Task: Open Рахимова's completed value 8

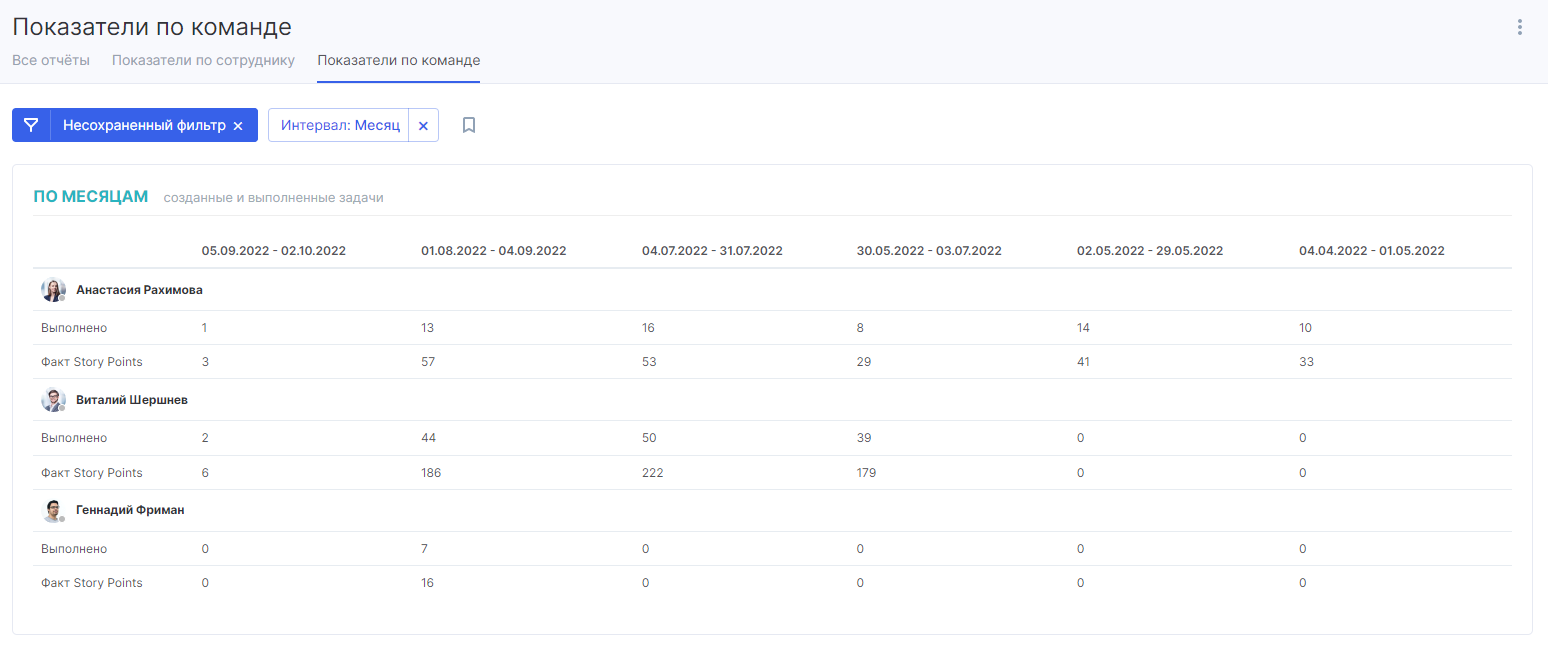Action: coord(860,328)
